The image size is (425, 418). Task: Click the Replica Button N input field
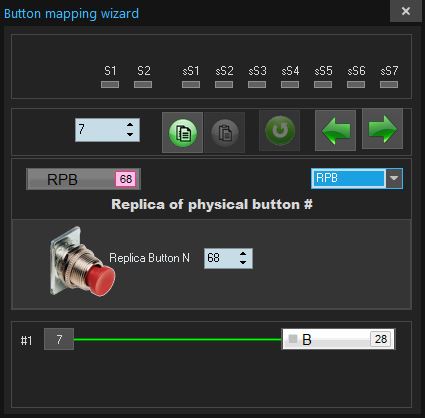[x=228, y=258]
